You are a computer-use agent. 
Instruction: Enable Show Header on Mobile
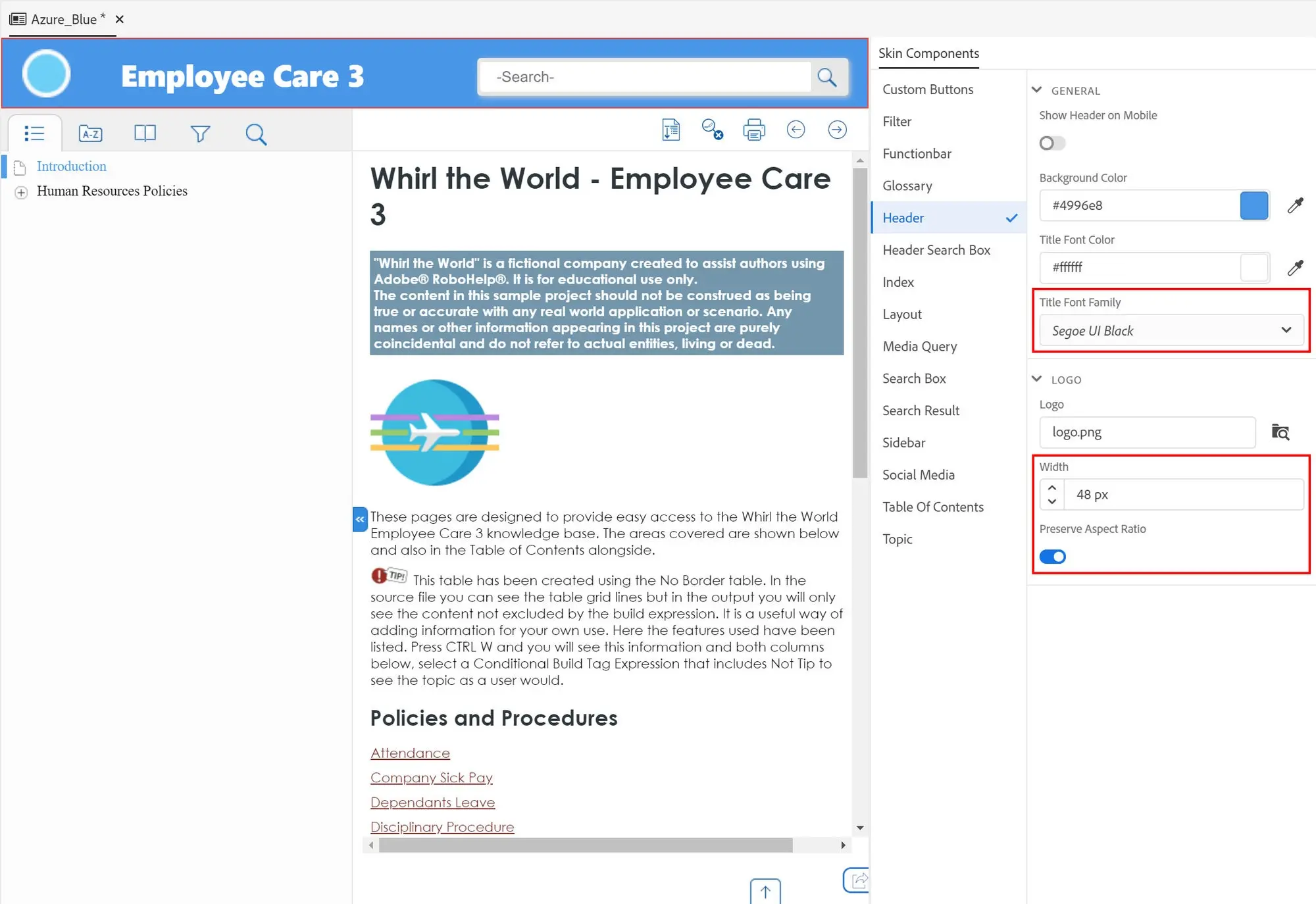click(1051, 143)
